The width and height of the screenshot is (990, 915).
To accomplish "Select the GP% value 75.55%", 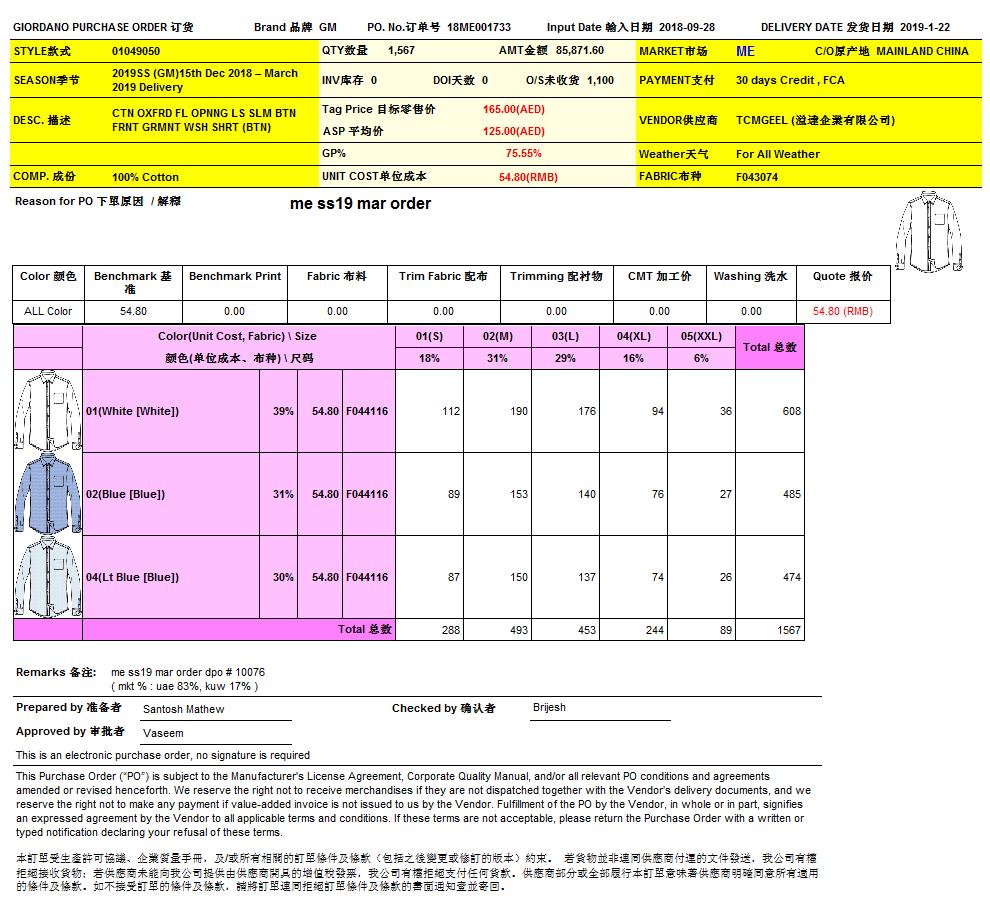I will click(523, 154).
